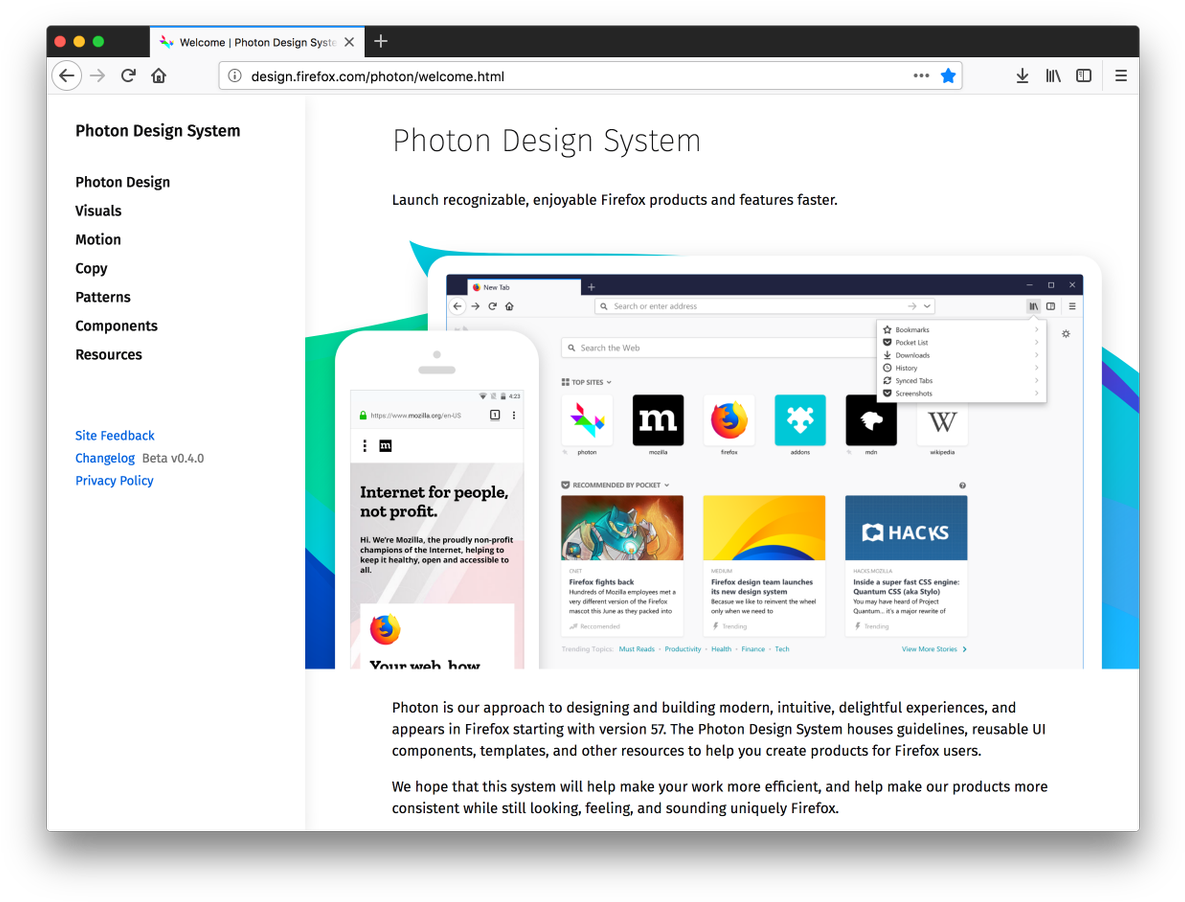Screen dimensions: 1185x902
Task: Open the Downloads panel
Action: [x=1022, y=75]
